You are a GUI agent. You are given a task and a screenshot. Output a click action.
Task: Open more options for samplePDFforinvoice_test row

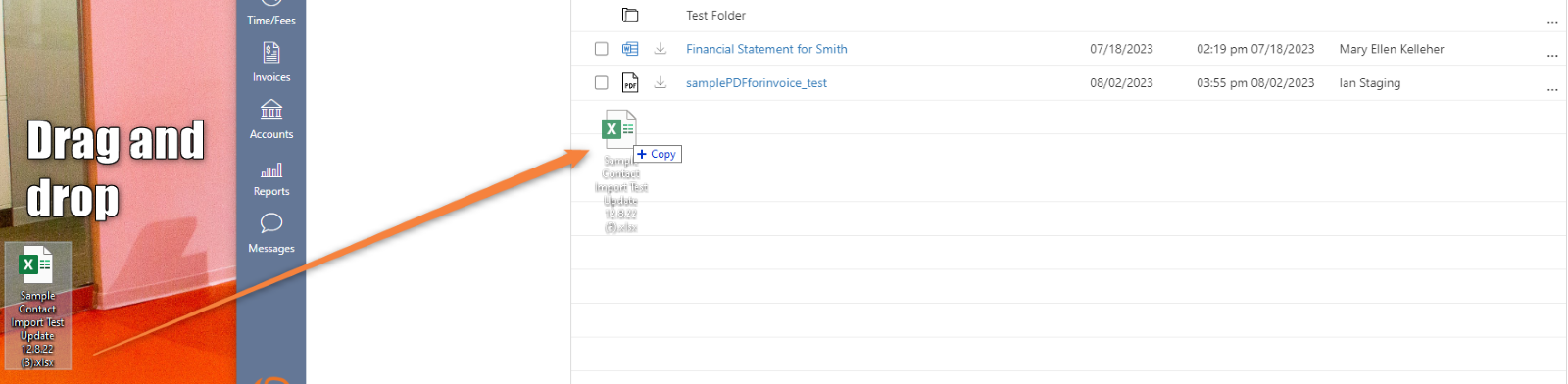(1552, 89)
